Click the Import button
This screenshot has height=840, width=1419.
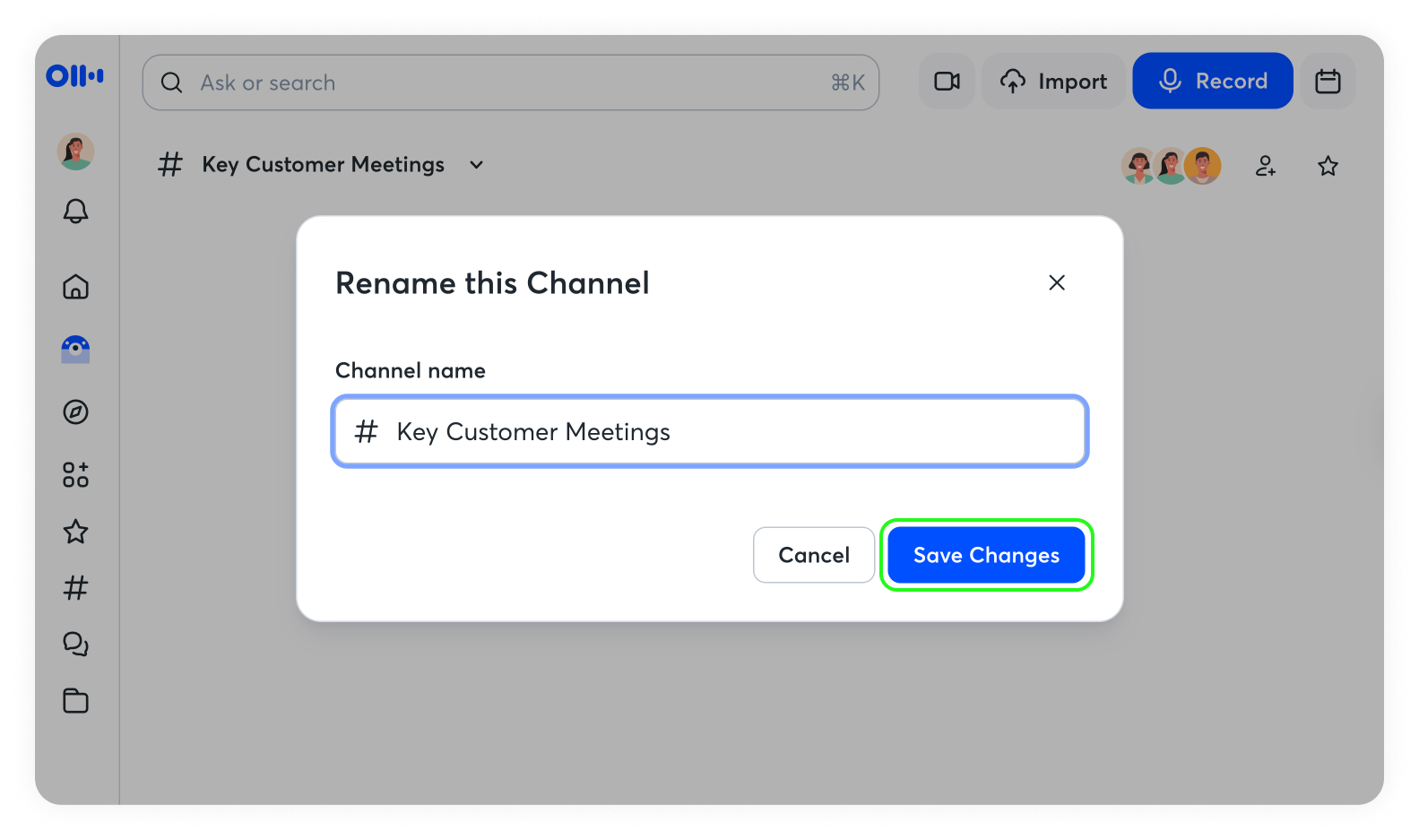[1053, 82]
